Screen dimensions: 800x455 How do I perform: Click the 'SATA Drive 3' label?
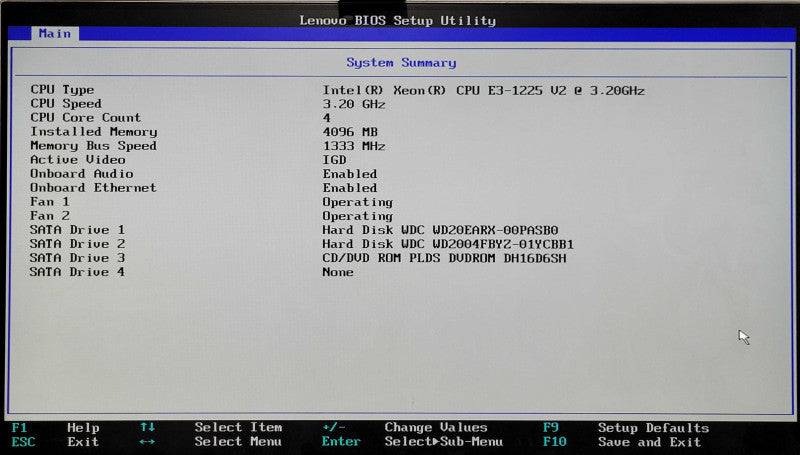77,258
